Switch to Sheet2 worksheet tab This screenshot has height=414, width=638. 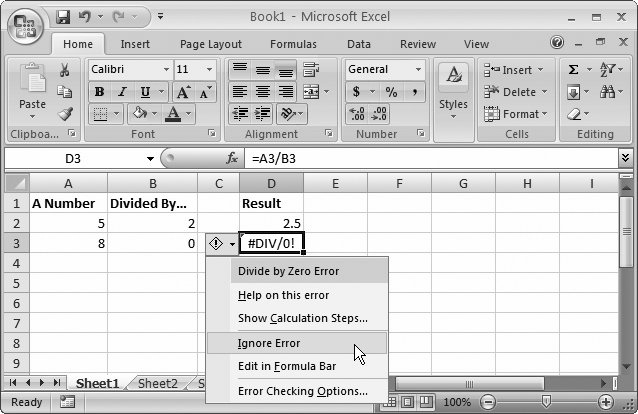158,383
